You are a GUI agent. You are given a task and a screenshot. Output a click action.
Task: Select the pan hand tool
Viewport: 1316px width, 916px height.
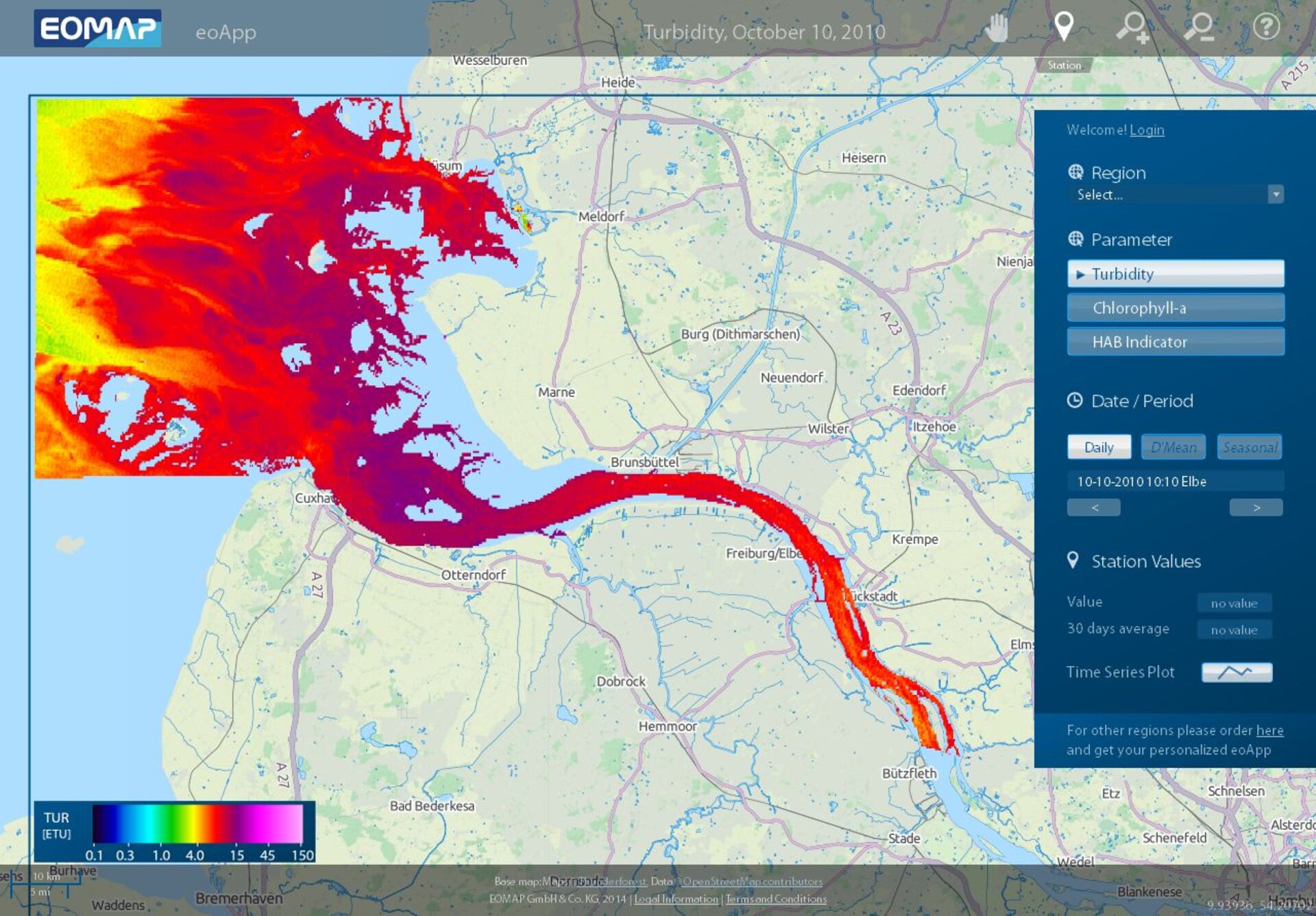(x=997, y=28)
